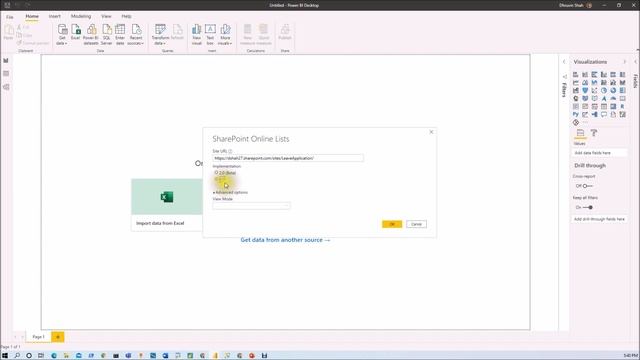Add a new page with plus button
640x360 pixels.
[x=58, y=337]
